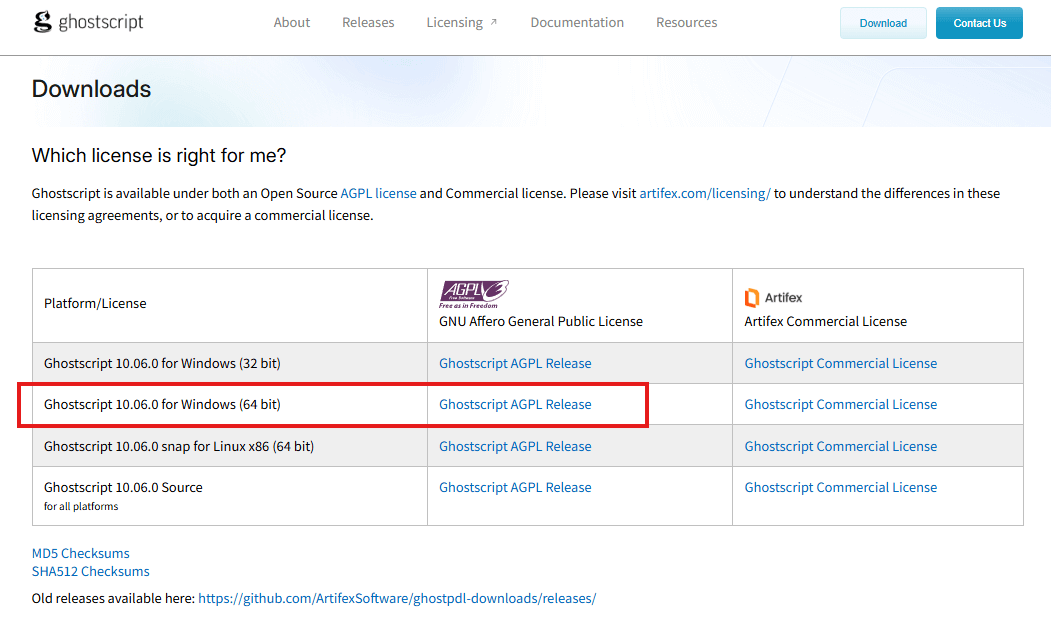Image resolution: width=1051 pixels, height=630 pixels.
Task: Open the Releases menu item
Action: tap(368, 23)
